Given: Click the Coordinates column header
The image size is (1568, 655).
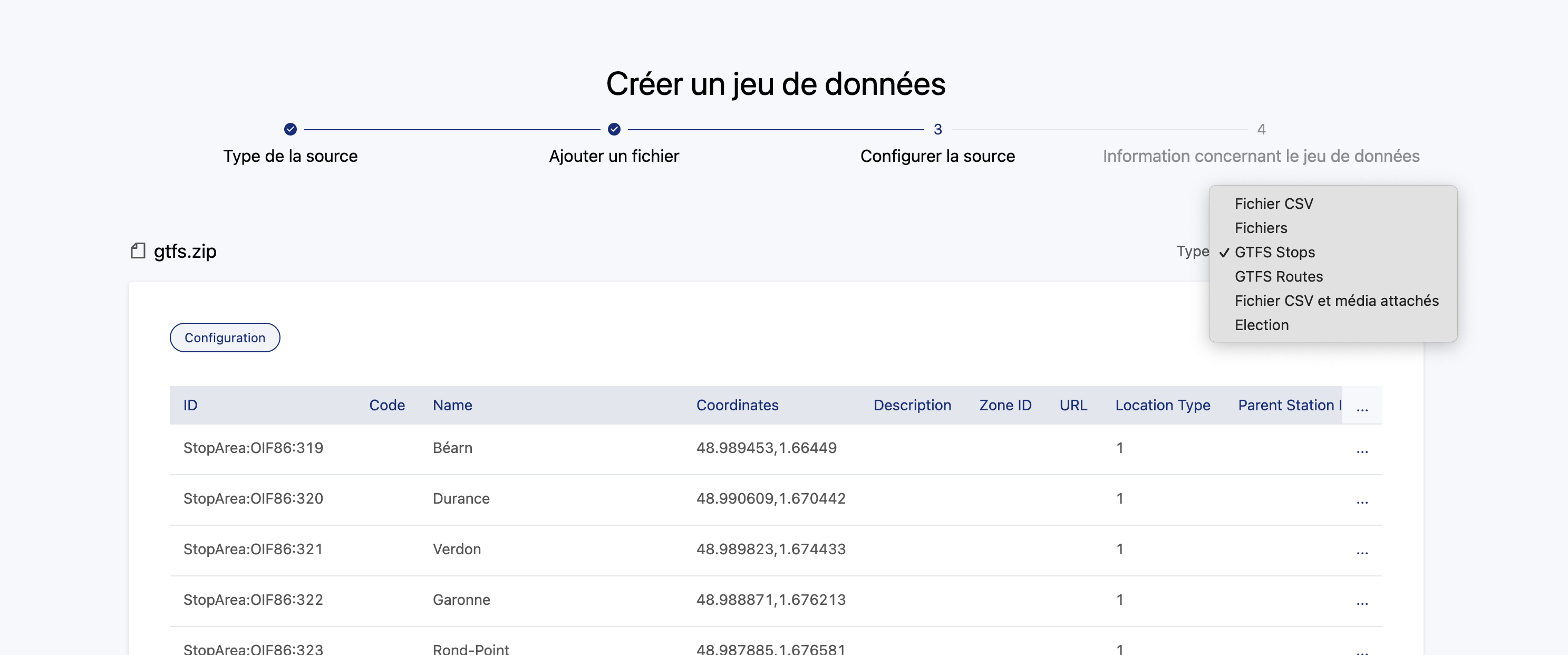Looking at the screenshot, I should [x=737, y=406].
